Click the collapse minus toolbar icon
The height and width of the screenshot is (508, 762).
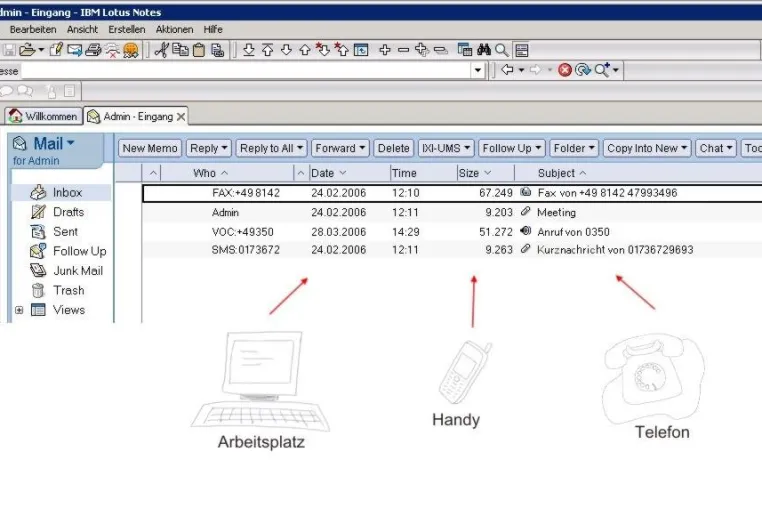tap(403, 50)
